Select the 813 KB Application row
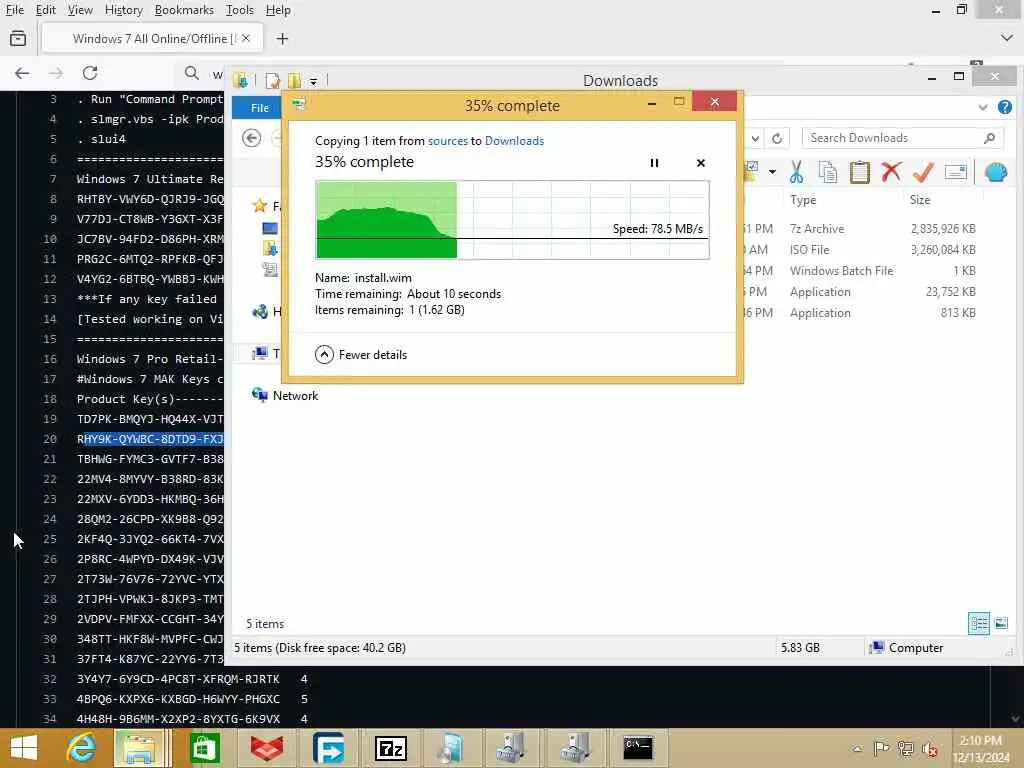 point(861,312)
